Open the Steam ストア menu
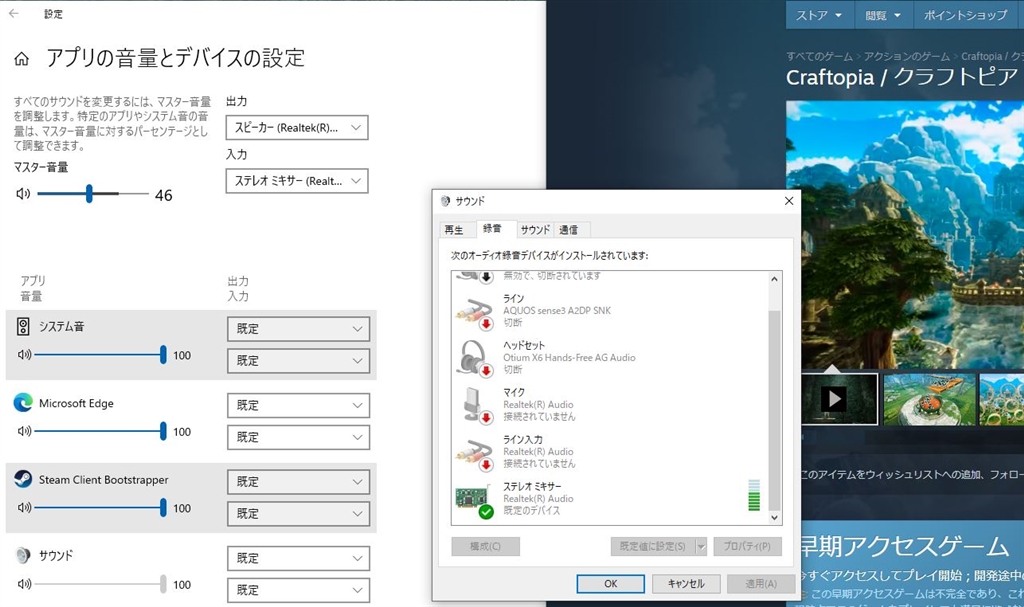 tap(819, 15)
